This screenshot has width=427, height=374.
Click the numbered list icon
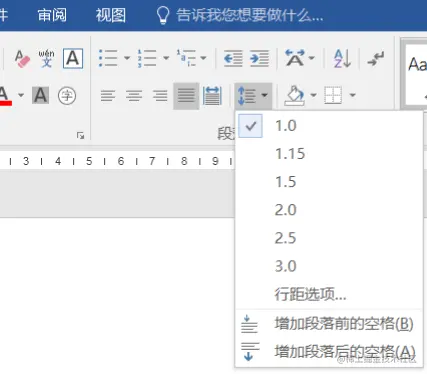coord(147,58)
